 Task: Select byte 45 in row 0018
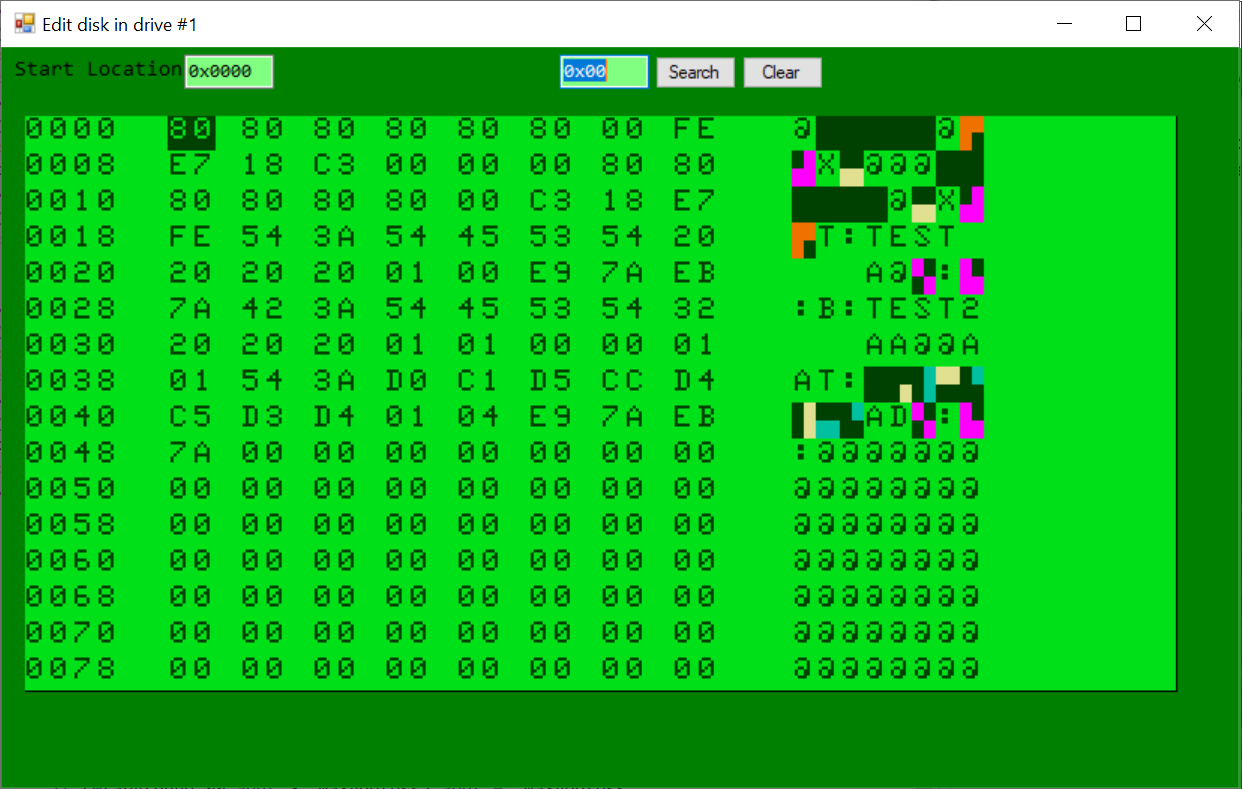click(x=479, y=237)
